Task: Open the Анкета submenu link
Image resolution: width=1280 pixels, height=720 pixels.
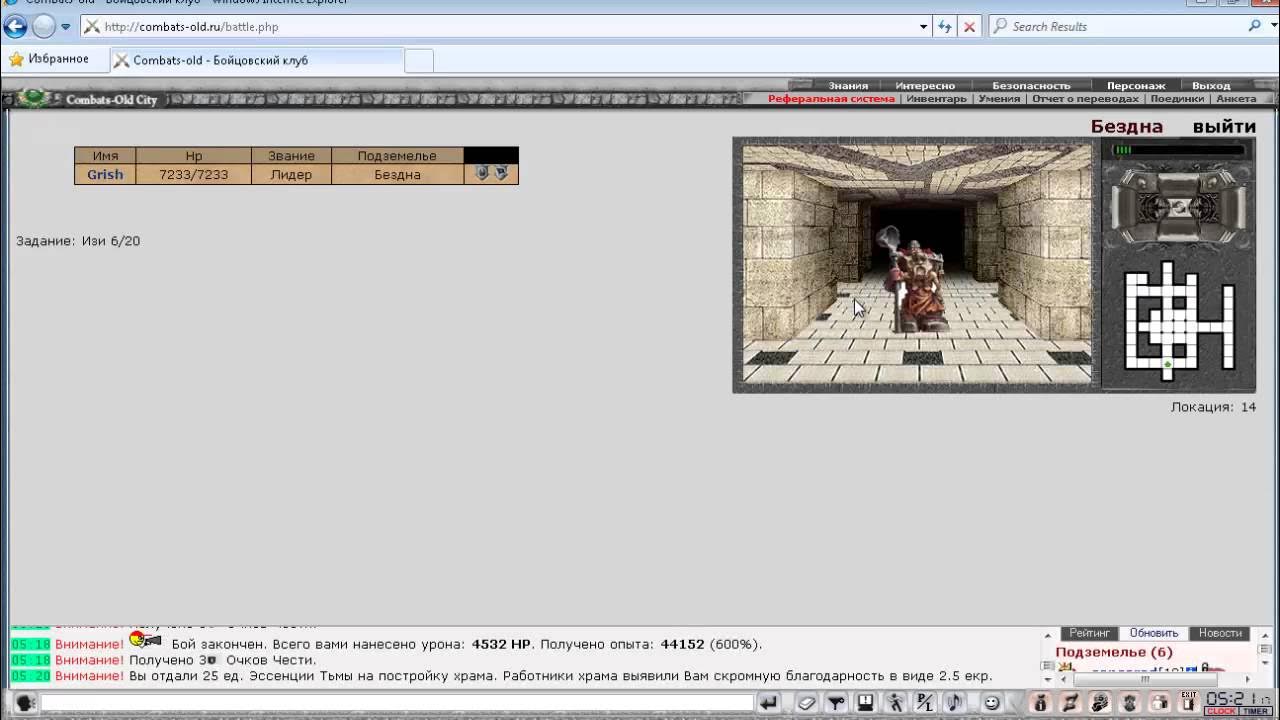Action: [x=1236, y=99]
